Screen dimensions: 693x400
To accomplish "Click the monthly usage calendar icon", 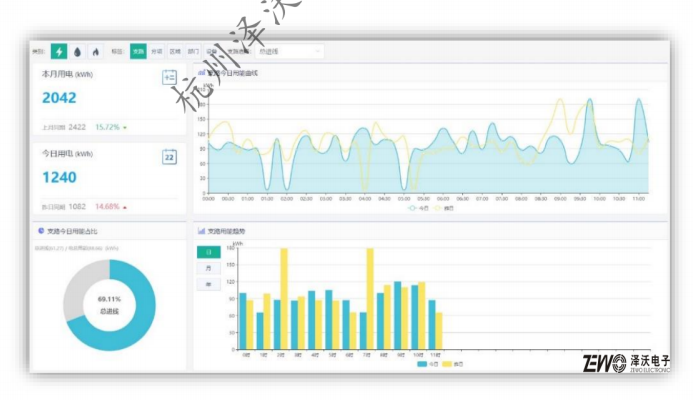I will click(169, 77).
